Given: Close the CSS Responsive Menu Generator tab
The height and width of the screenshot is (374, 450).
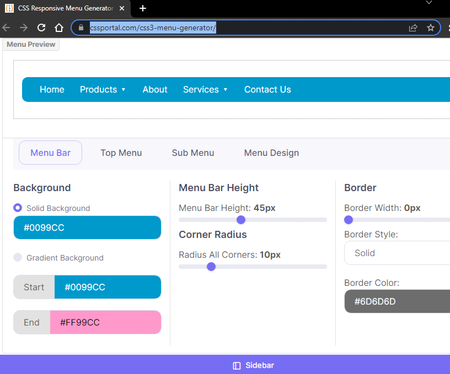Looking at the screenshot, I should [122, 8].
